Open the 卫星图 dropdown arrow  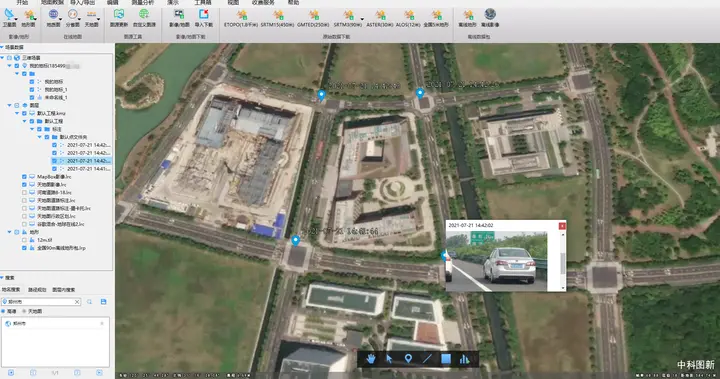[17, 19]
